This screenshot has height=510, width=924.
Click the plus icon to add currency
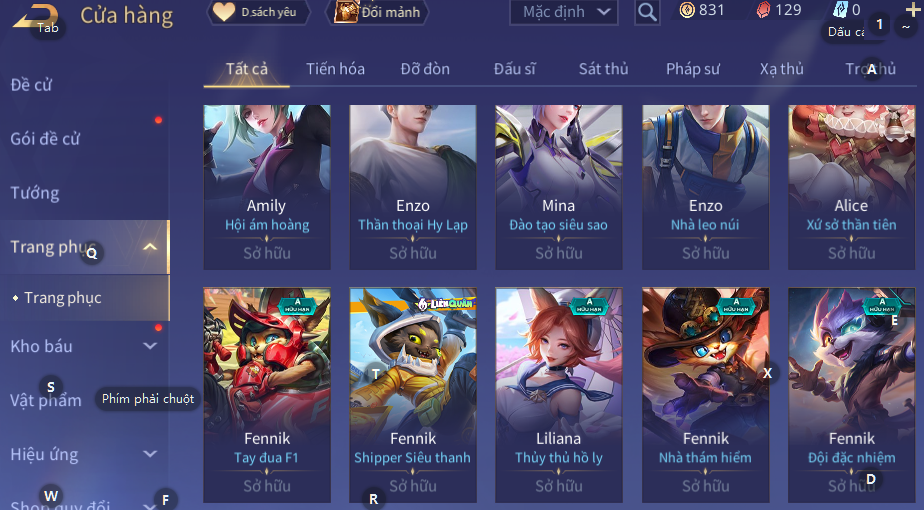[x=913, y=9]
